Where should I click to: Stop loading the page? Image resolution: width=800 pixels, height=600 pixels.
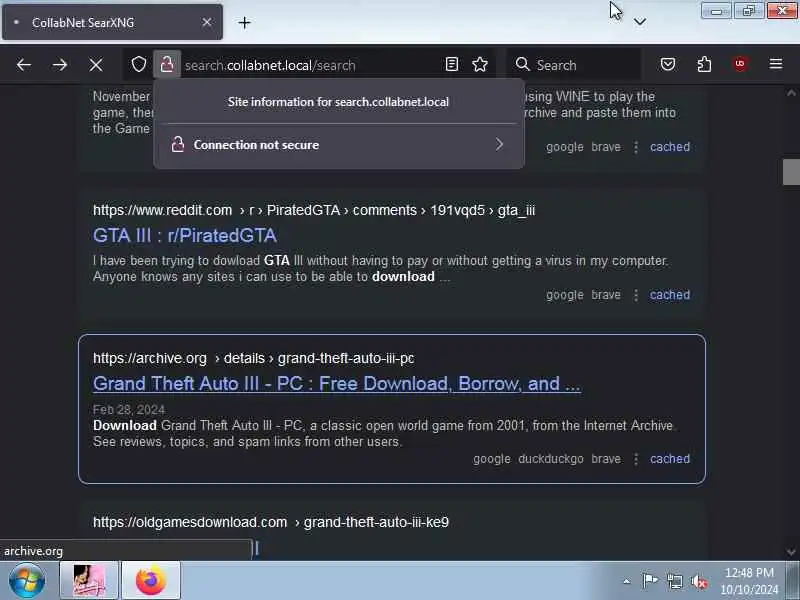(x=95, y=65)
